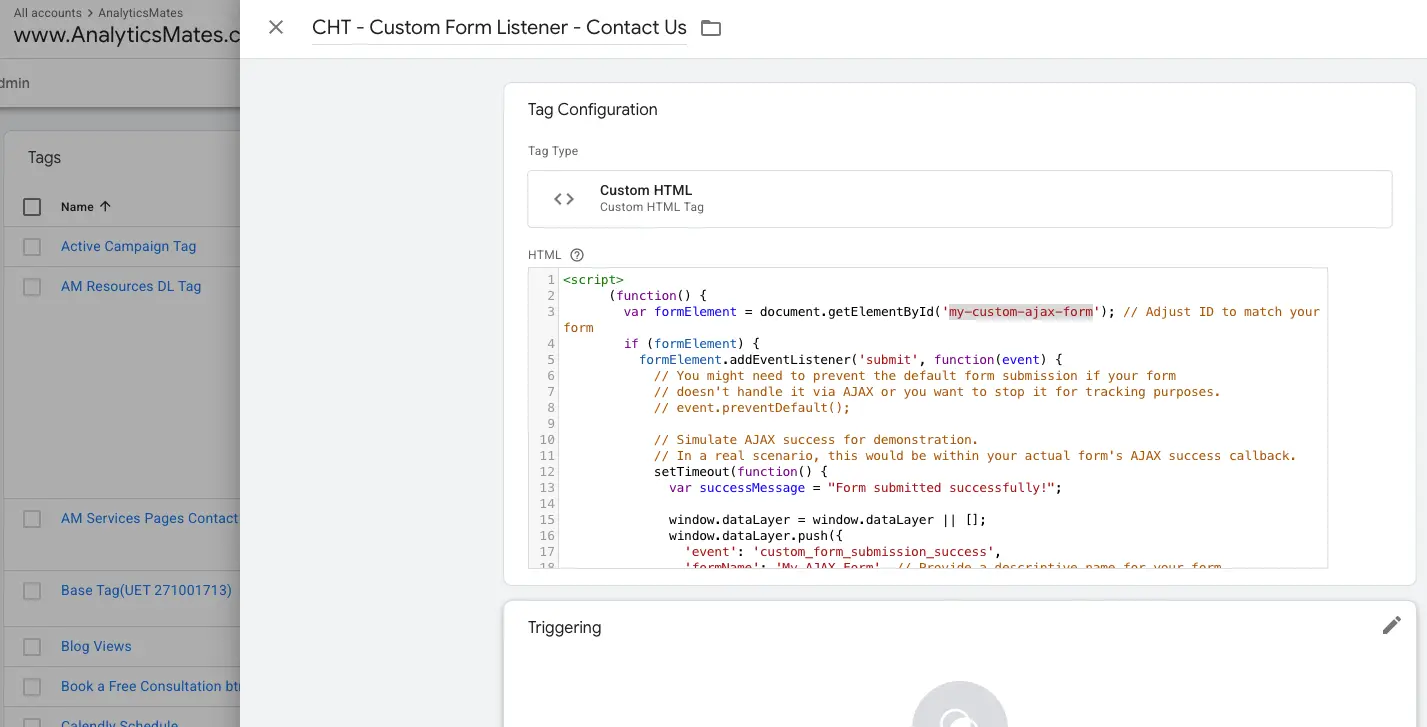Click the setTimeout(function() code line
This screenshot has height=727, width=1427.
[x=741, y=472]
